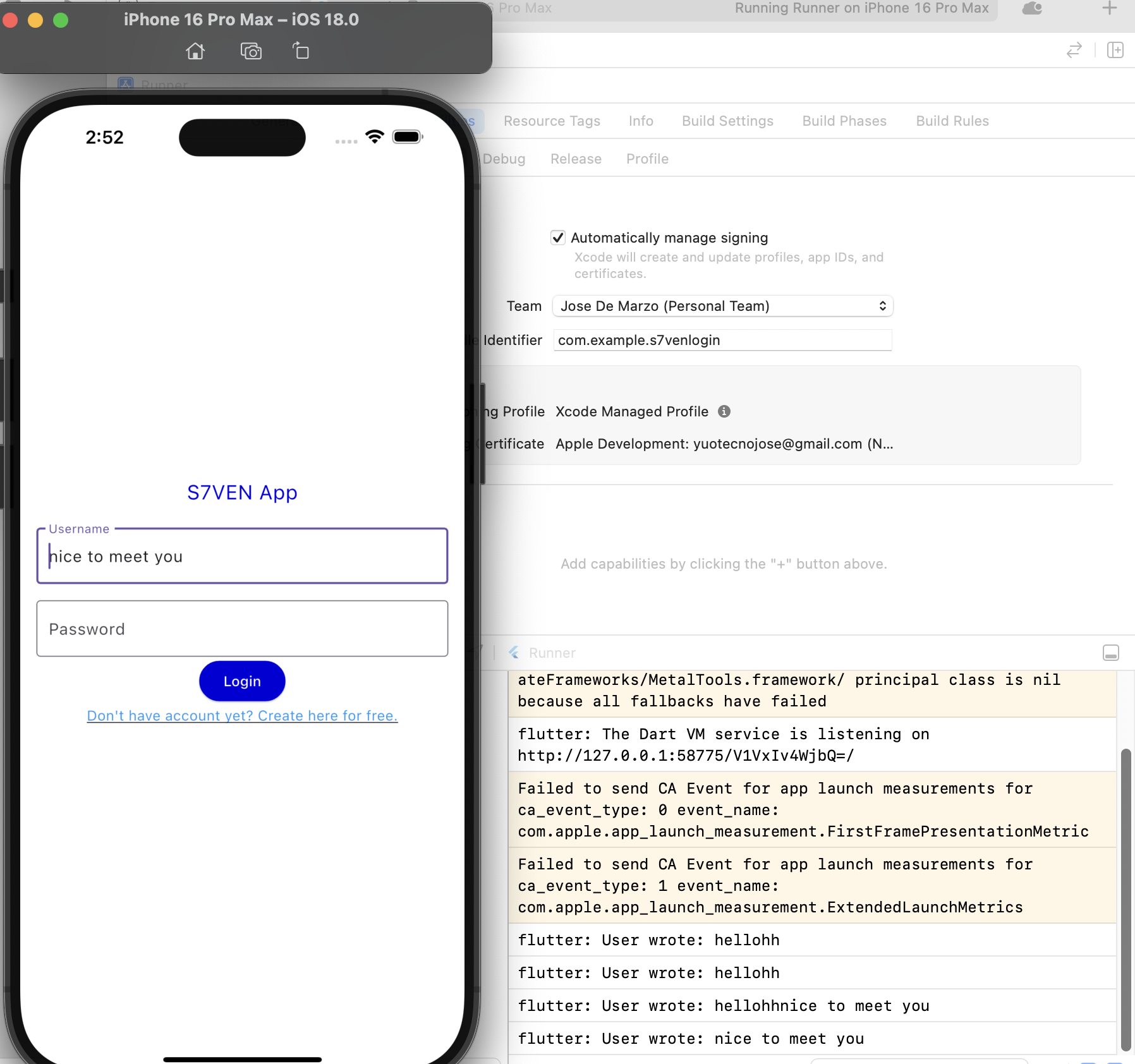Image resolution: width=1135 pixels, height=1064 pixels.
Task: Open the Build Rules tab
Action: click(952, 121)
